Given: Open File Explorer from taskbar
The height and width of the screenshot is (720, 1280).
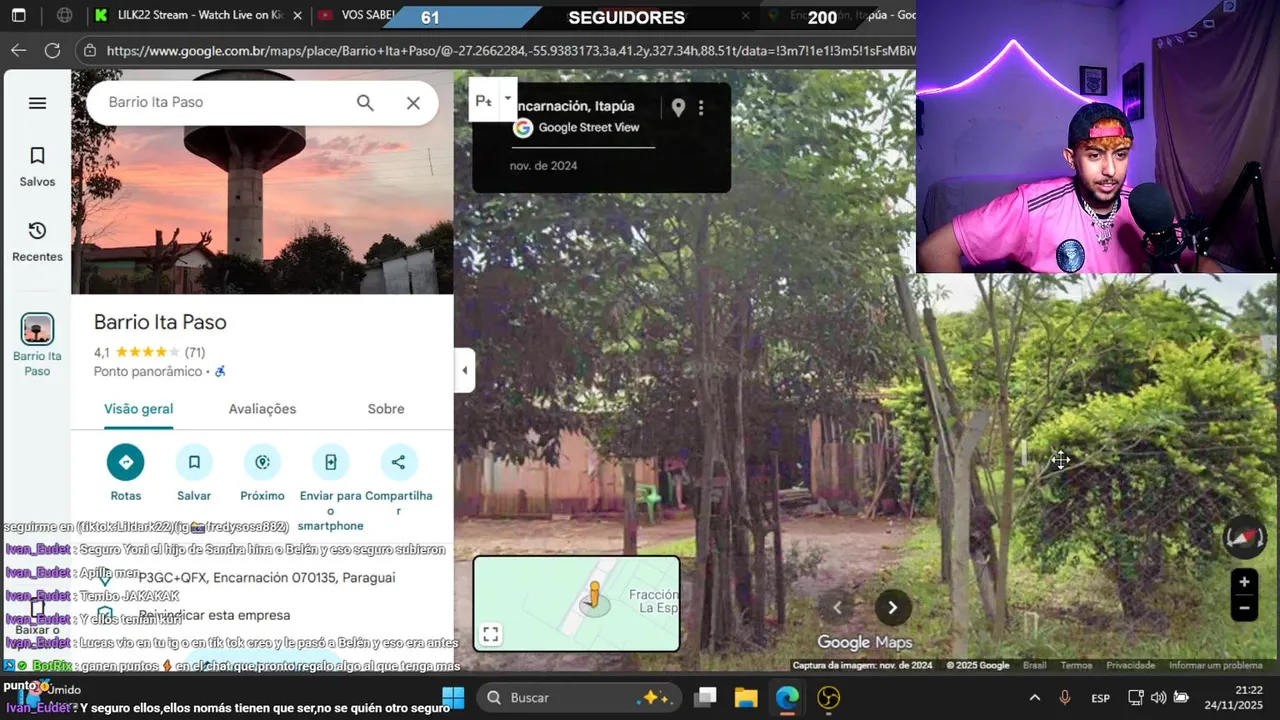Looking at the screenshot, I should (746, 697).
